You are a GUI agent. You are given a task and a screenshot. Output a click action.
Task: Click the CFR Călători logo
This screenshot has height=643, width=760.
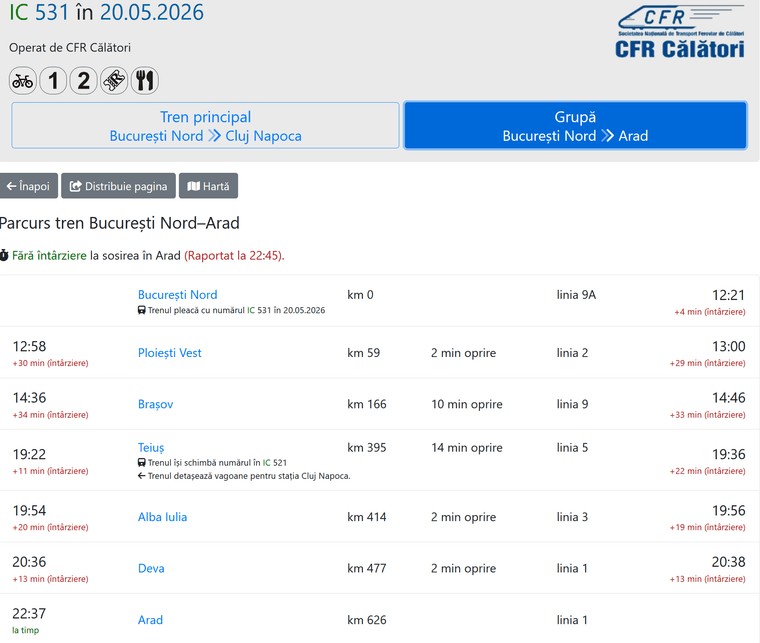coord(680,32)
